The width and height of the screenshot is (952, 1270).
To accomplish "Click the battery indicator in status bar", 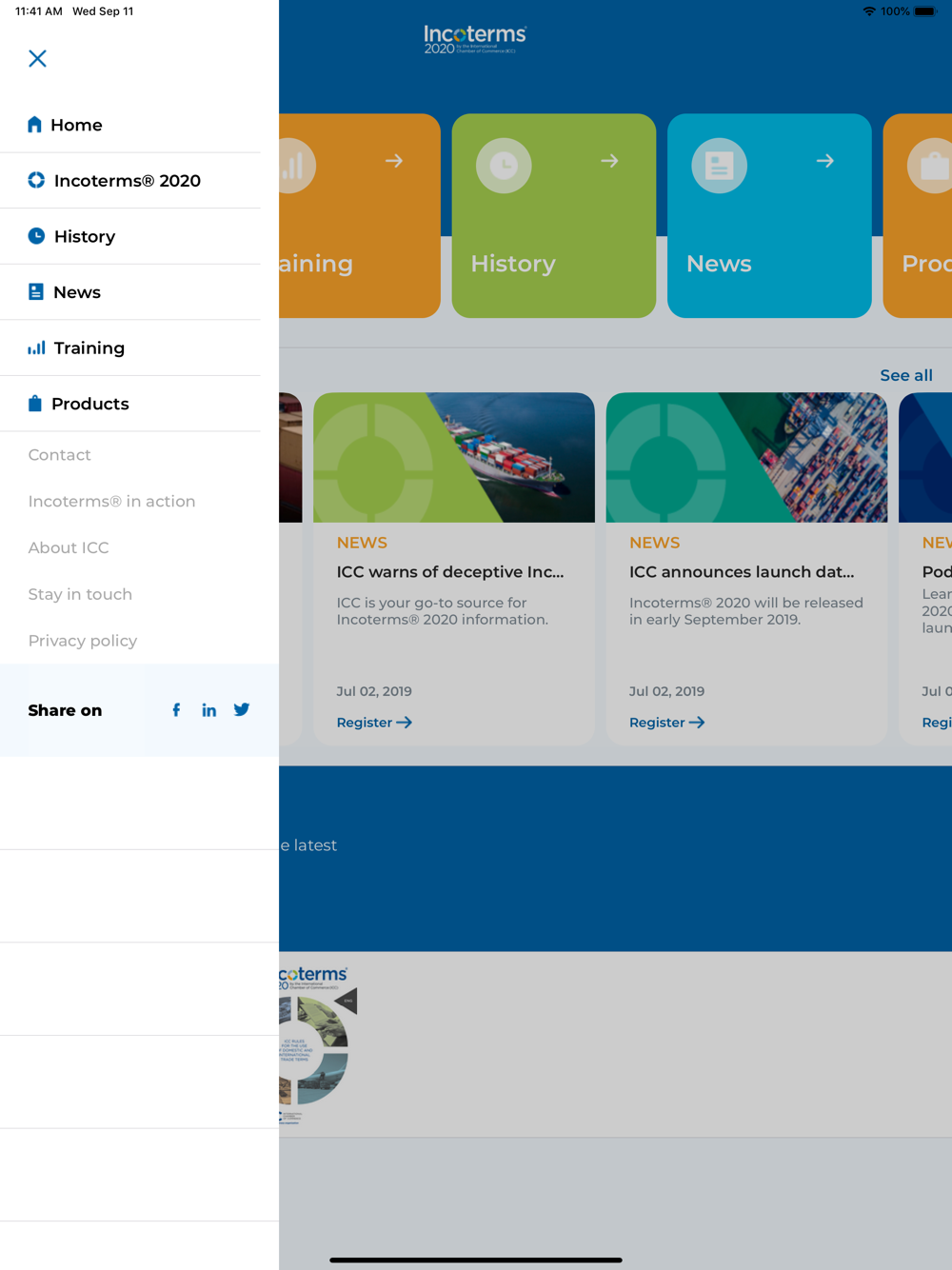I will [x=925, y=11].
